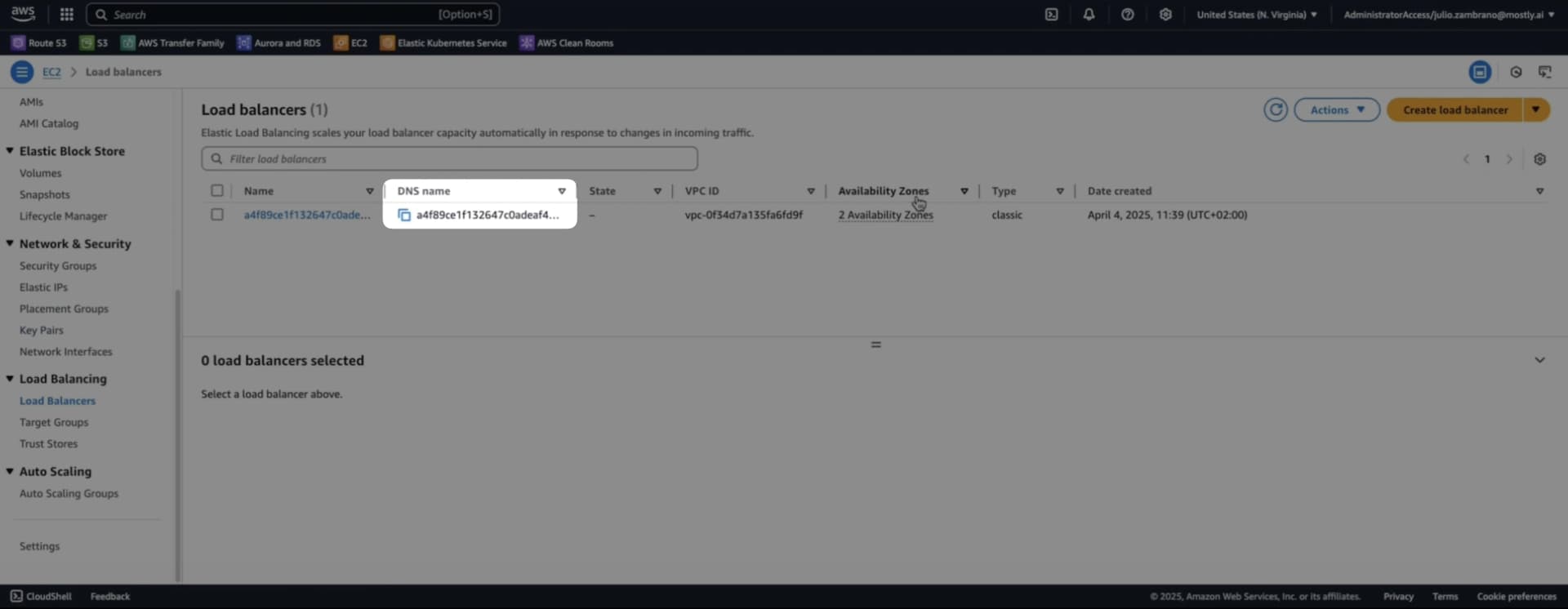Sort by the Type column
This screenshot has width=1568, height=609.
[x=1060, y=191]
